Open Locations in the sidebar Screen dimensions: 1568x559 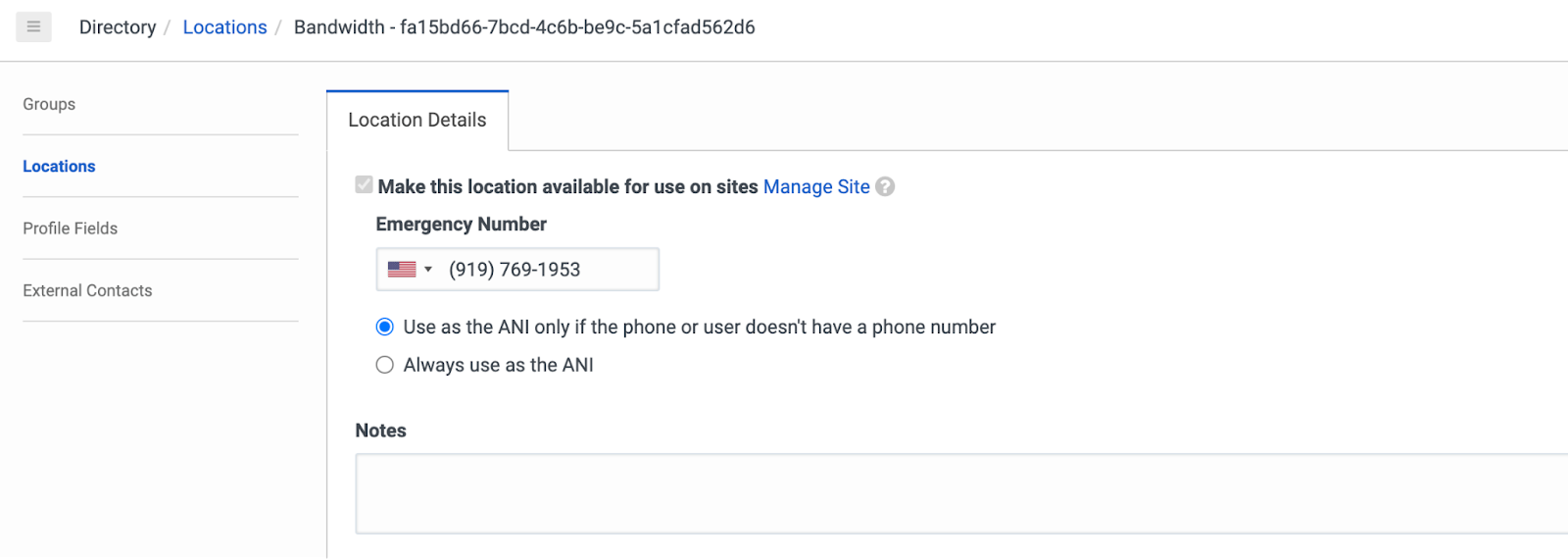click(x=59, y=167)
